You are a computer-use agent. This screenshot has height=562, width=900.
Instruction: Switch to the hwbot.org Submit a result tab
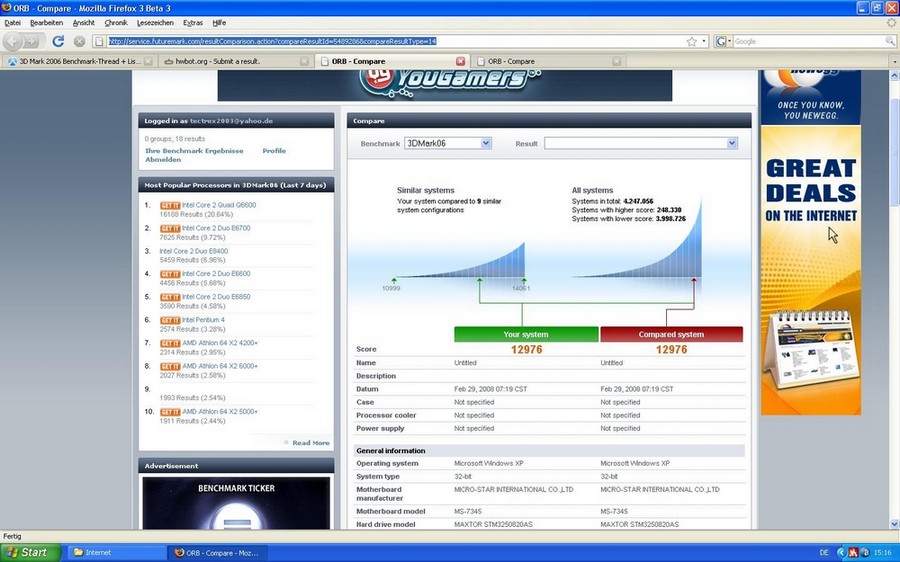tap(236, 61)
